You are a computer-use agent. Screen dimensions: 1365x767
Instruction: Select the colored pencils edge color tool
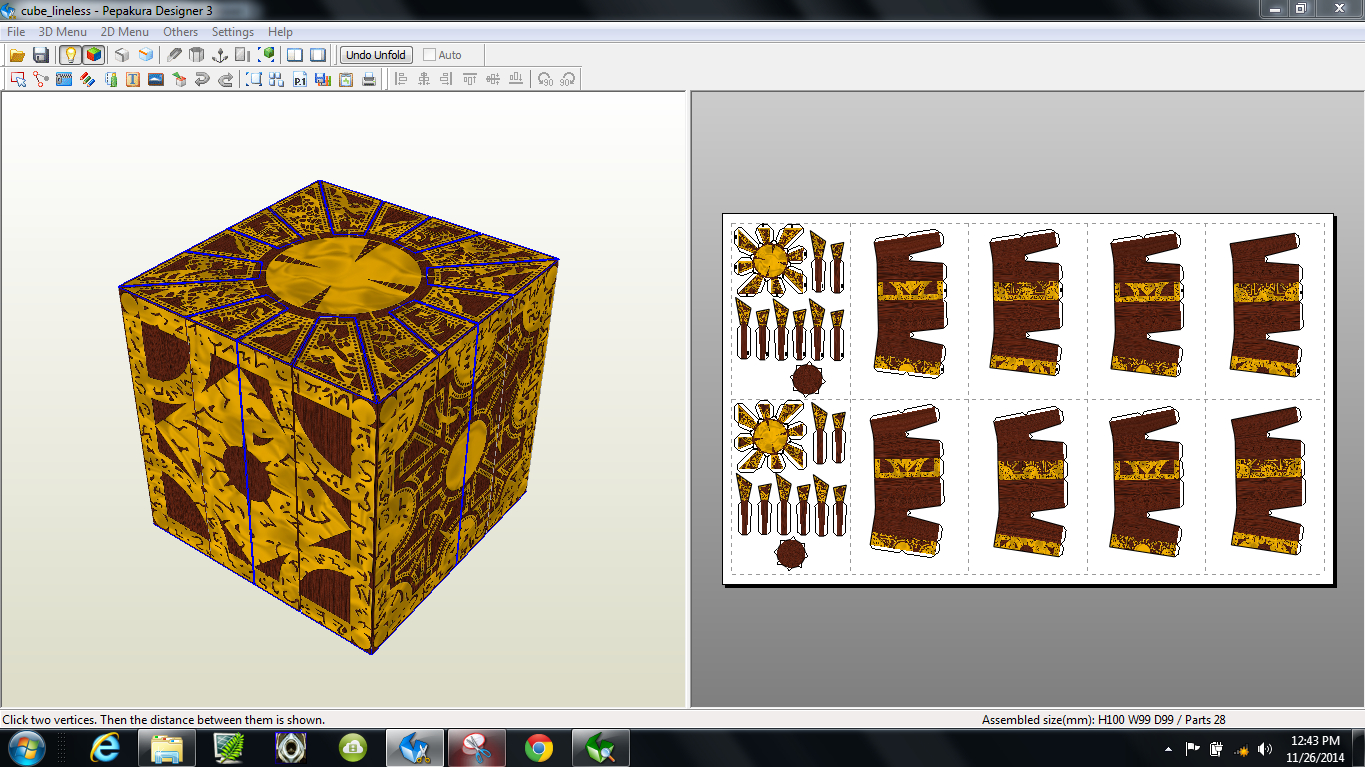(x=87, y=79)
